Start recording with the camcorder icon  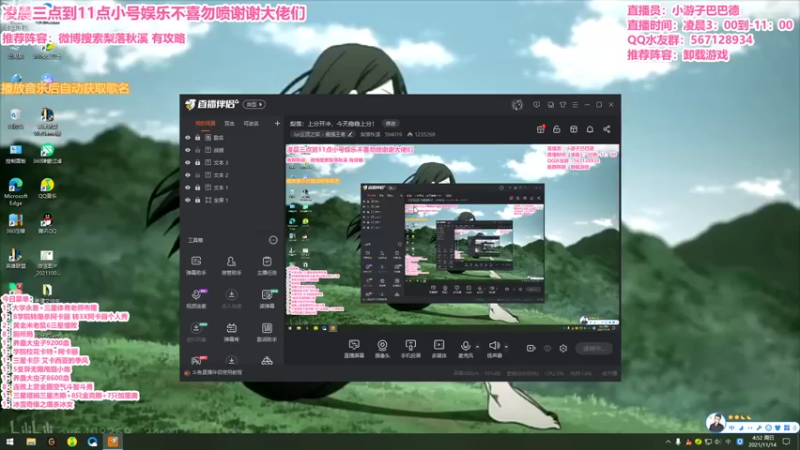coord(531,348)
